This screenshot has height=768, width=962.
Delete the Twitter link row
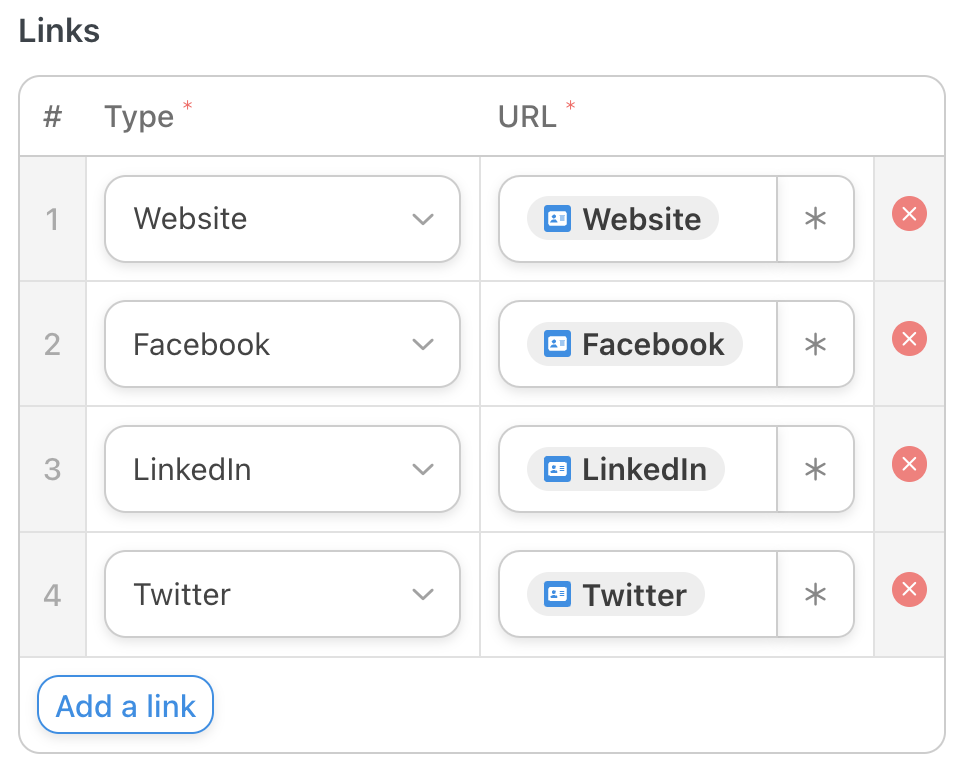(909, 590)
